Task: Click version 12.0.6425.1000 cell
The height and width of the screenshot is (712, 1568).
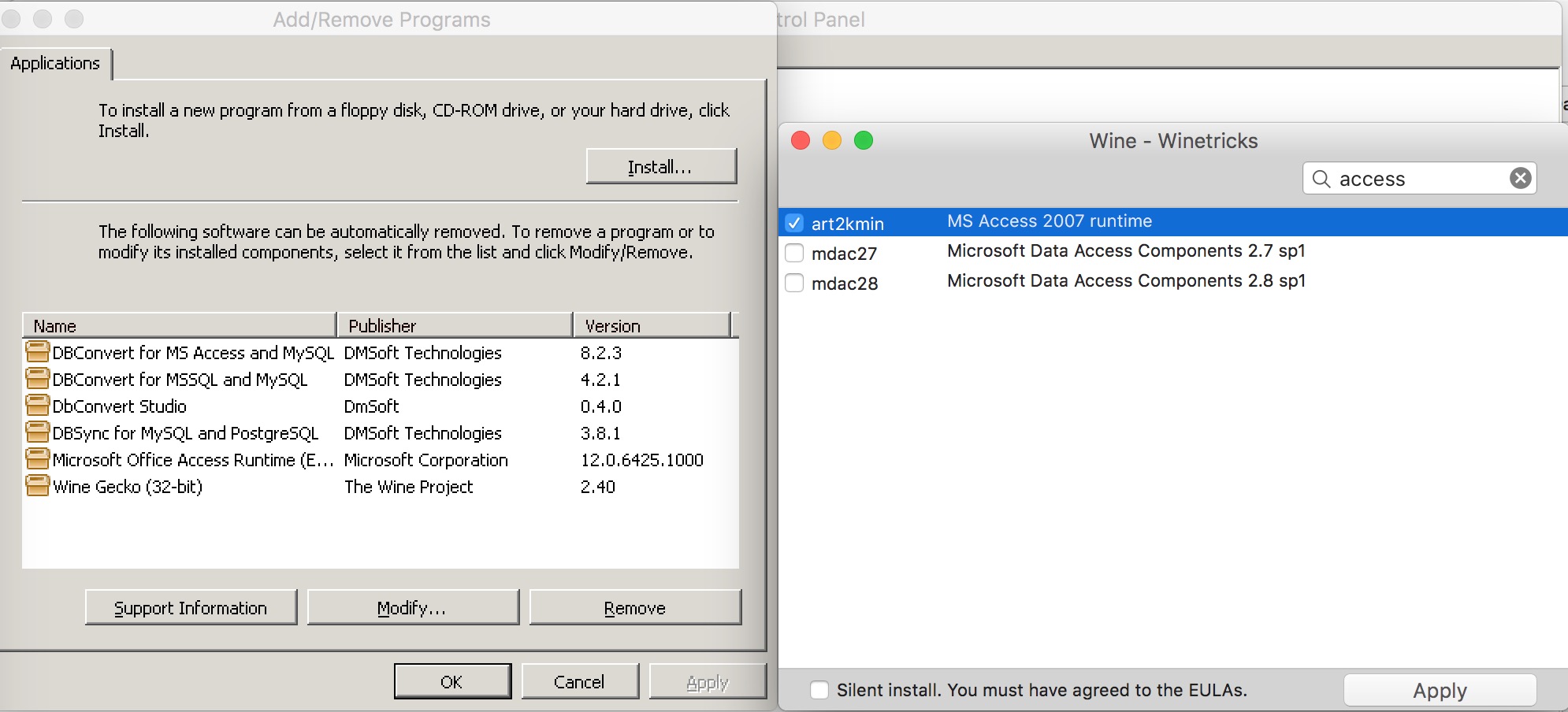Action: (x=641, y=460)
